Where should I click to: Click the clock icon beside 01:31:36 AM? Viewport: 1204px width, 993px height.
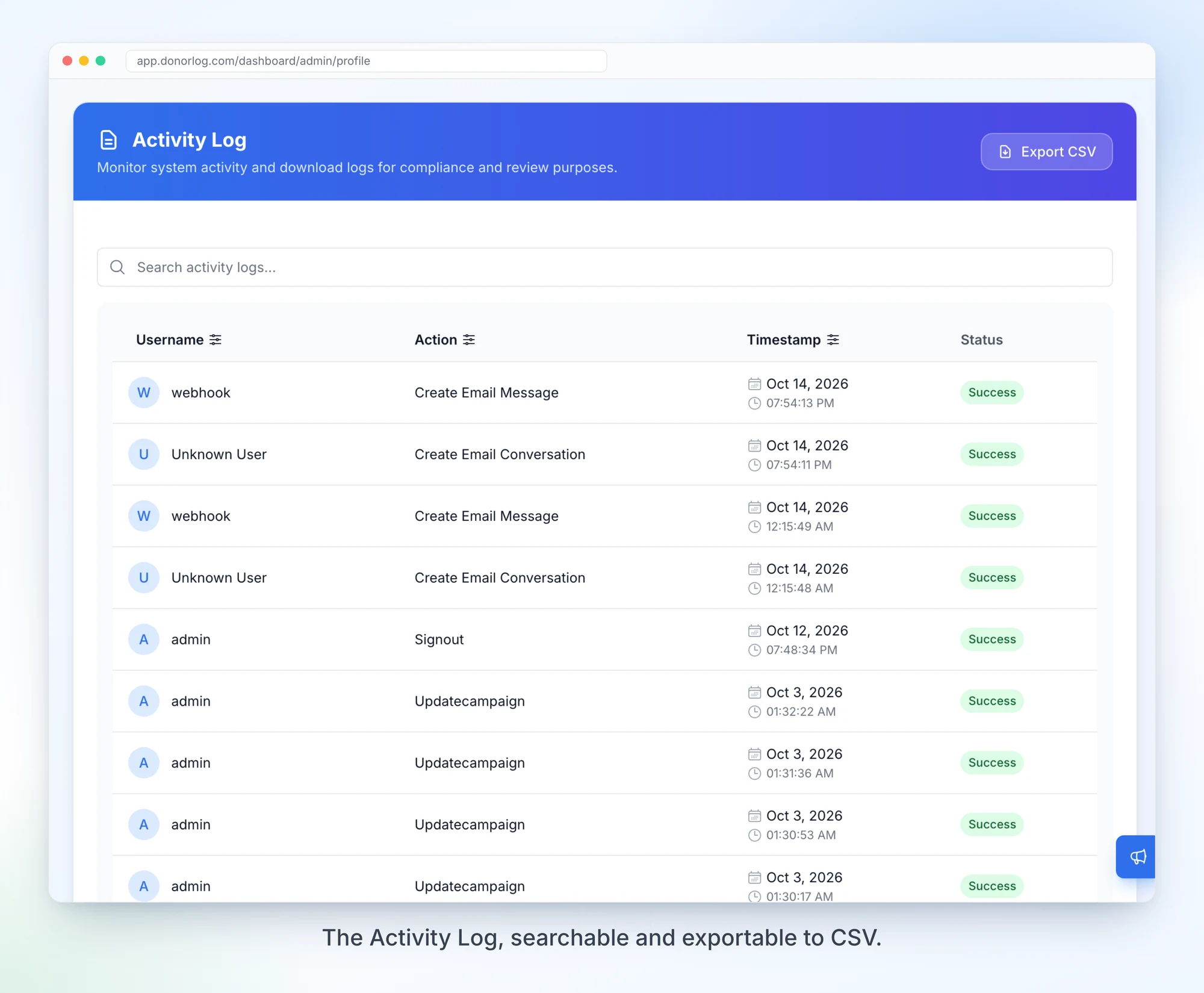pyautogui.click(x=754, y=774)
